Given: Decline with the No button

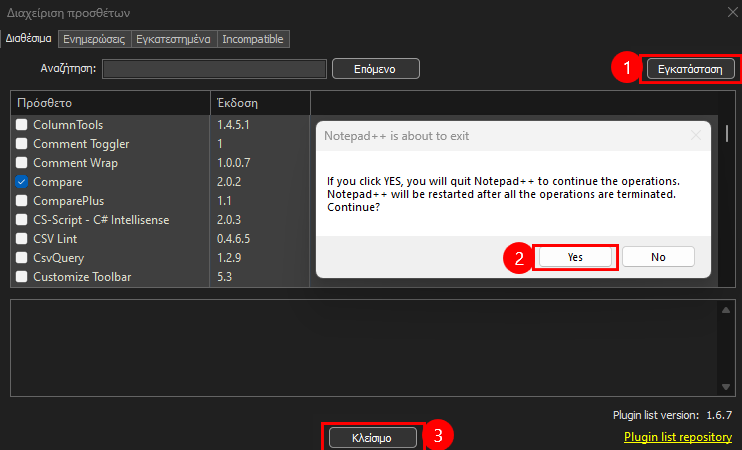Looking at the screenshot, I should [658, 257].
